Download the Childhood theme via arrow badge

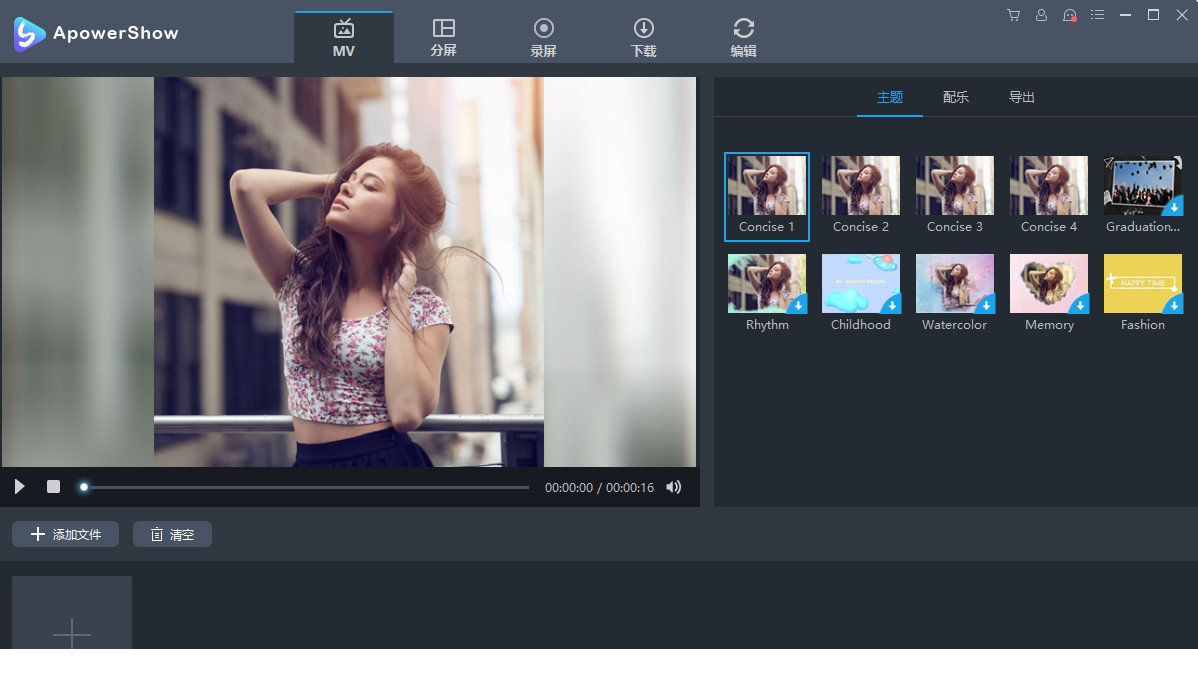point(892,305)
